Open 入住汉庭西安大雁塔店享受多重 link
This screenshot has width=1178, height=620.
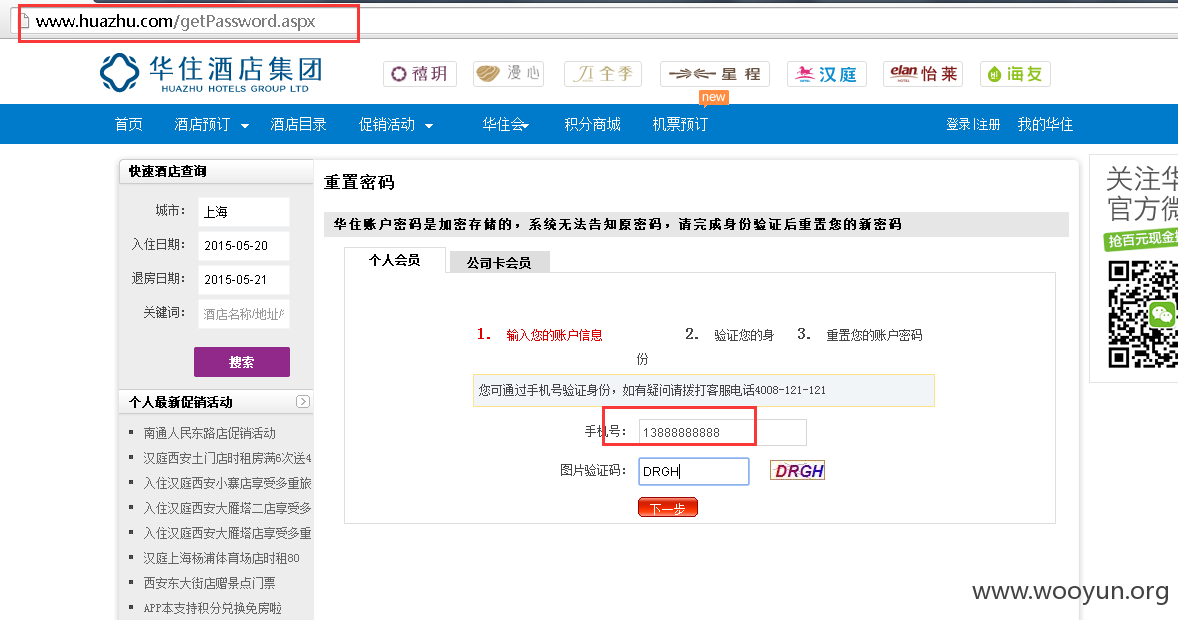pyautogui.click(x=228, y=533)
